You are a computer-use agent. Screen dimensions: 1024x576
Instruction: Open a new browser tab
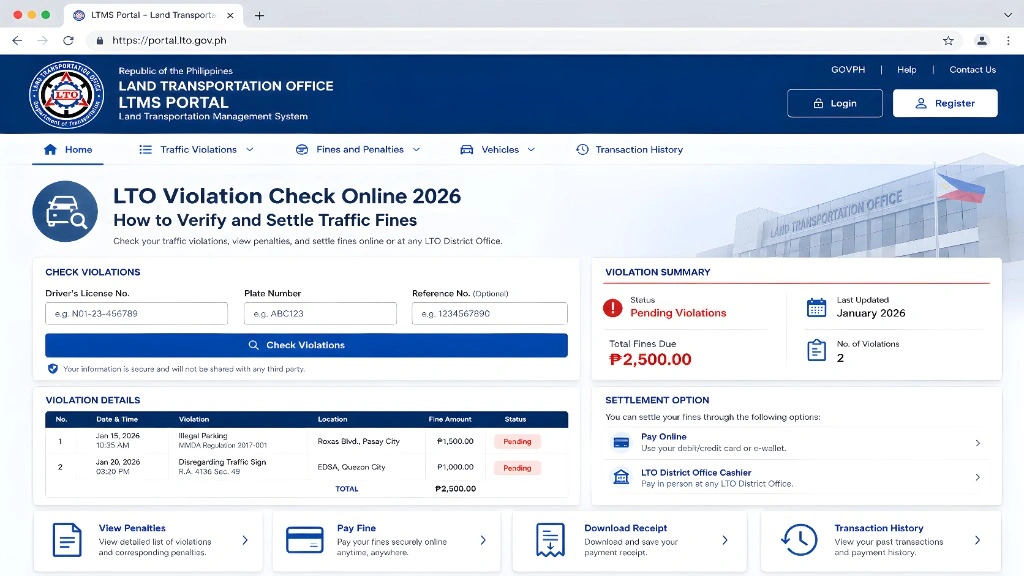pos(259,15)
